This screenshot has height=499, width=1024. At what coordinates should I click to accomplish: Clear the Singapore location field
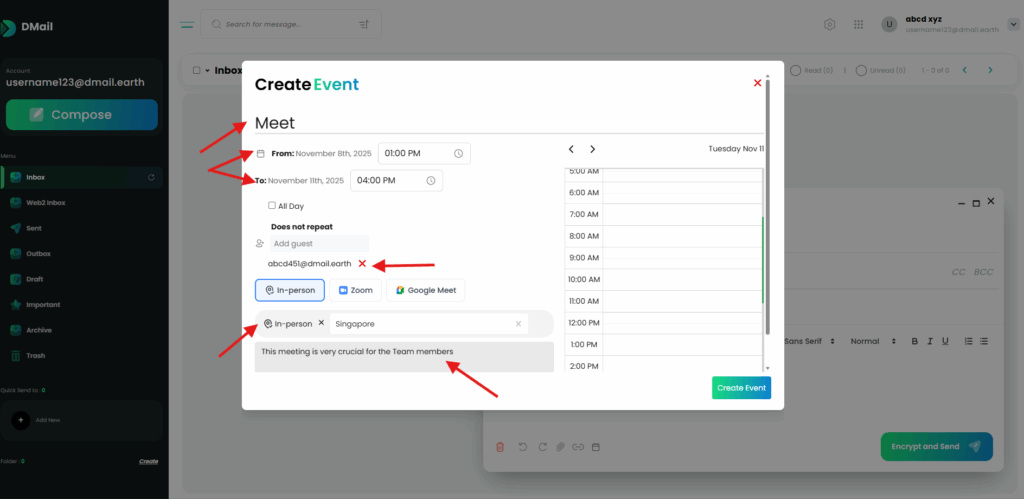point(518,324)
